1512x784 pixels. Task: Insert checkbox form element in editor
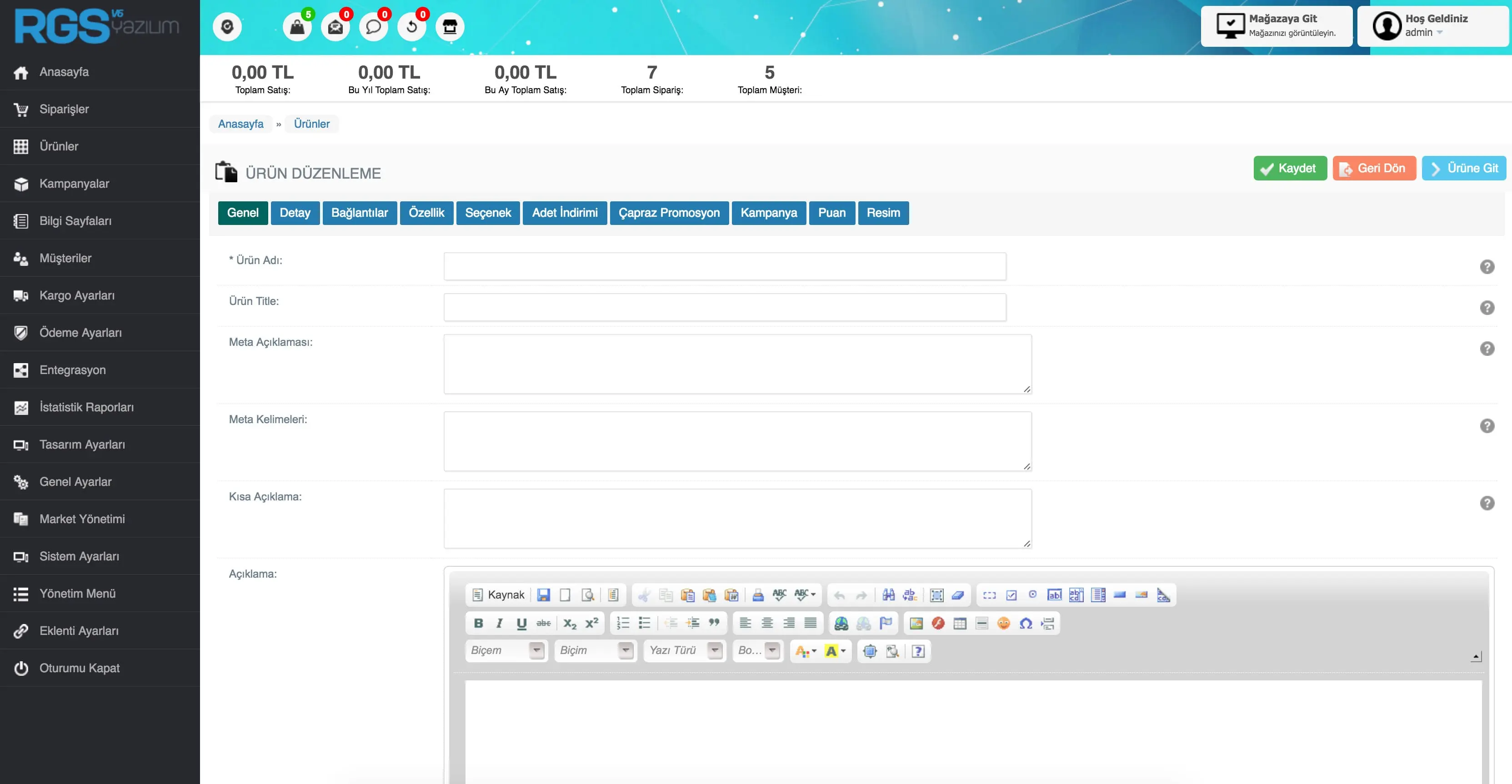(x=1011, y=595)
